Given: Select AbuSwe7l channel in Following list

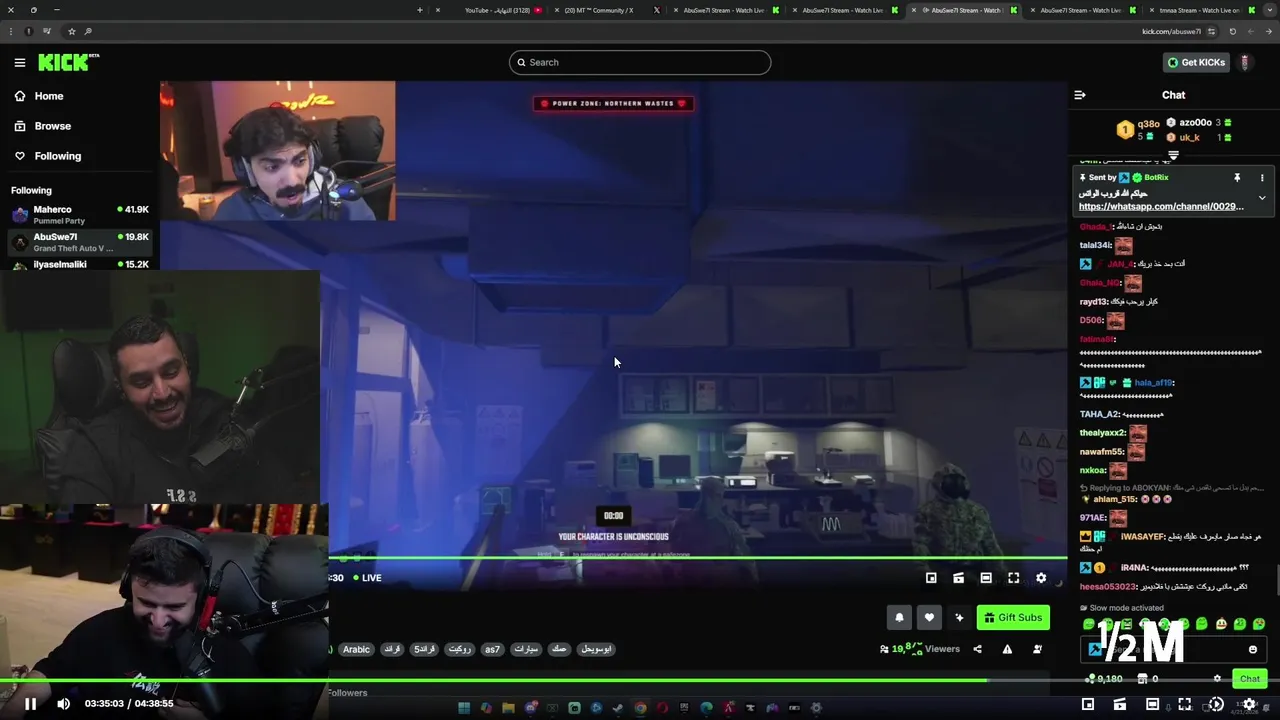Looking at the screenshot, I should [x=80, y=242].
